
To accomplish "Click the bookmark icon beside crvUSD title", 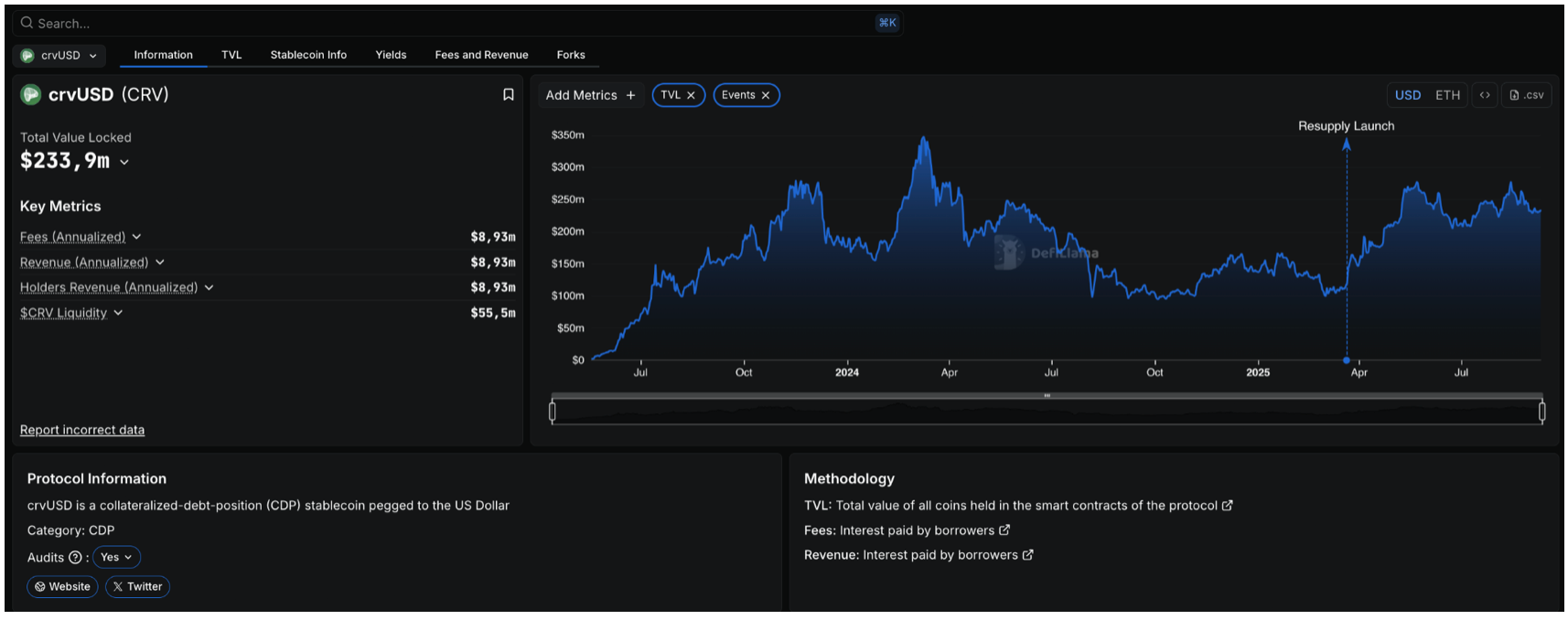I will (509, 95).
